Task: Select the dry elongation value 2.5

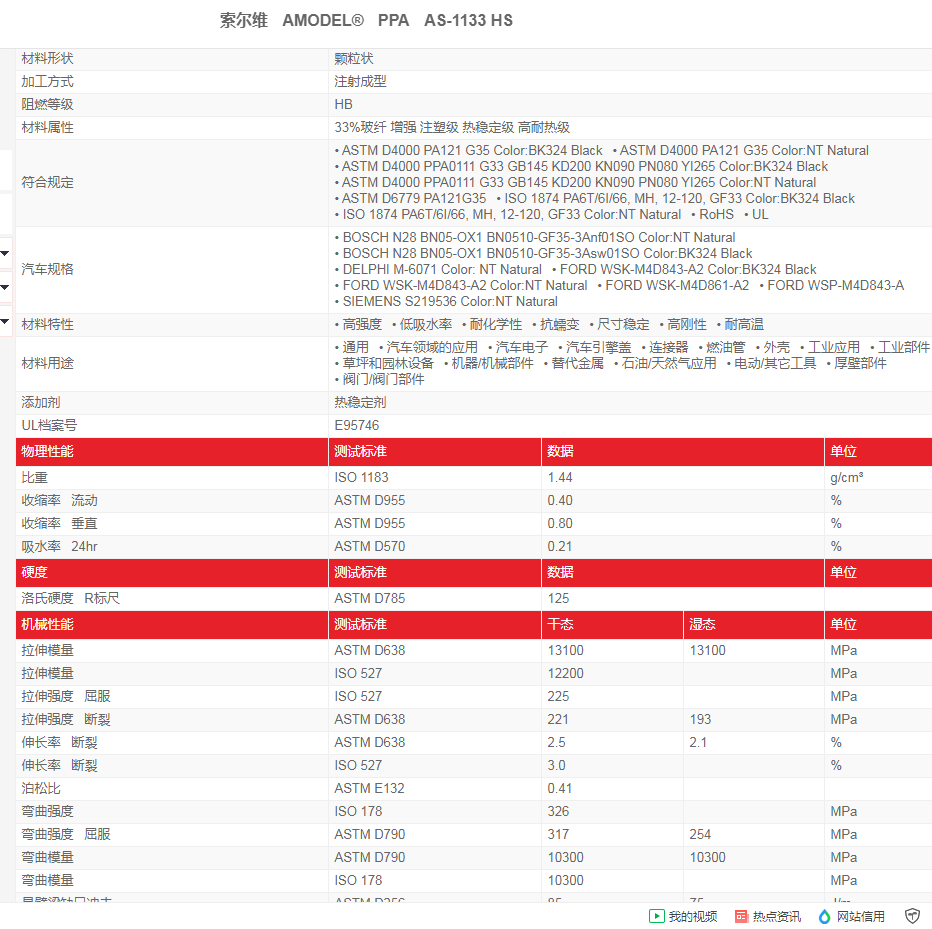Action: [556, 742]
